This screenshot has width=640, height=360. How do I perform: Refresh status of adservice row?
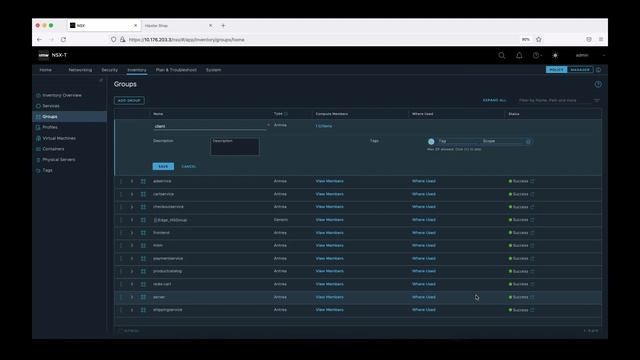pos(532,181)
